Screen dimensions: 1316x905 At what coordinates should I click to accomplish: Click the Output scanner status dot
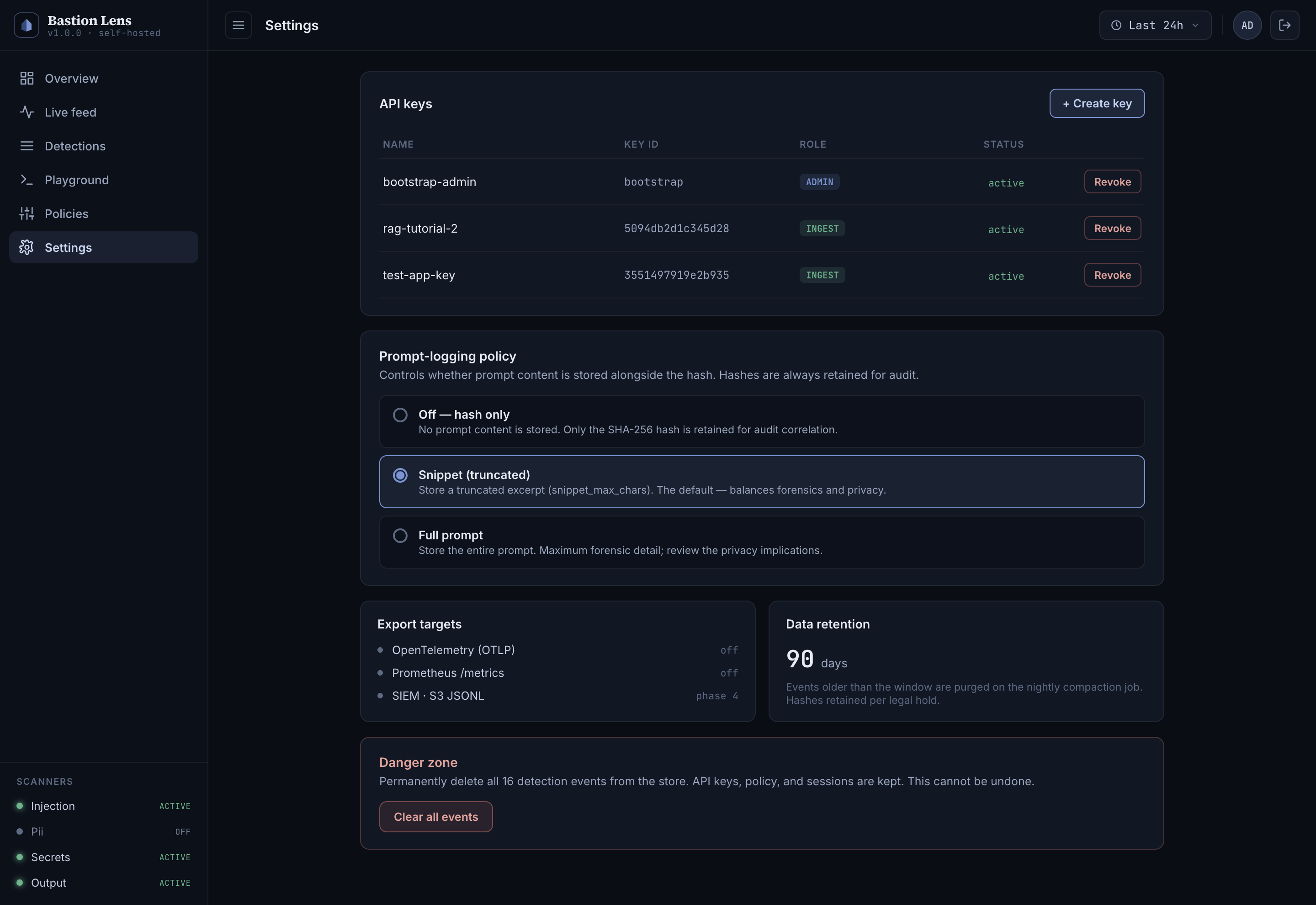[x=20, y=882]
